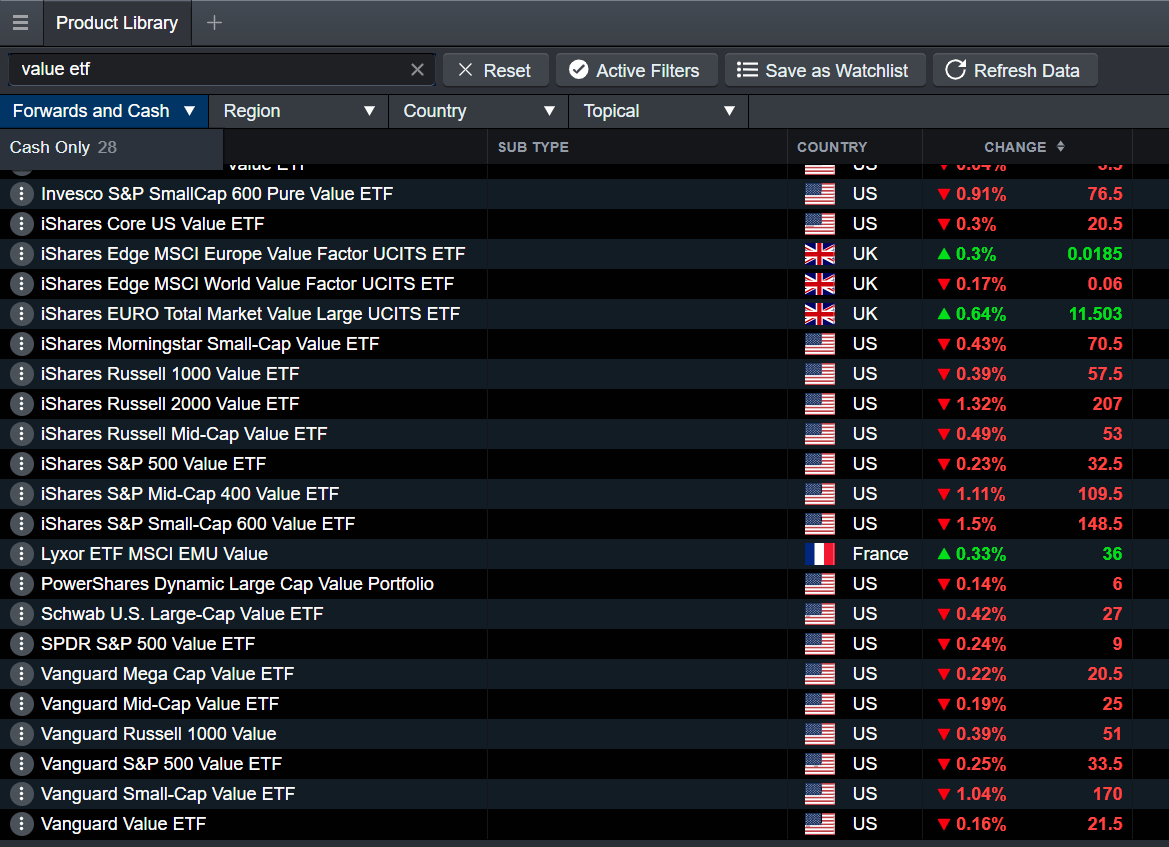Image resolution: width=1169 pixels, height=847 pixels.
Task: Select the Vanguard Value ETF name
Action: pyautogui.click(x=123, y=824)
